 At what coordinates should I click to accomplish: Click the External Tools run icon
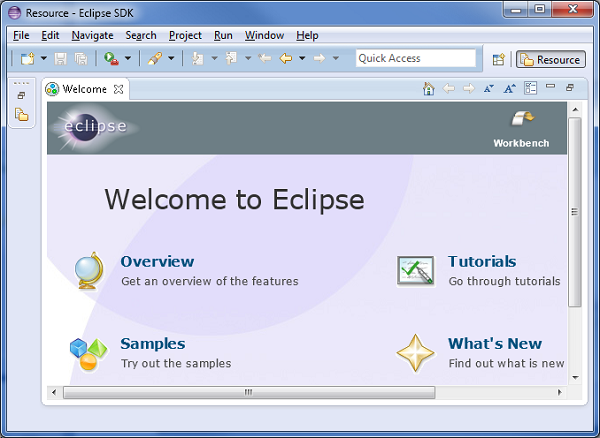(111, 59)
